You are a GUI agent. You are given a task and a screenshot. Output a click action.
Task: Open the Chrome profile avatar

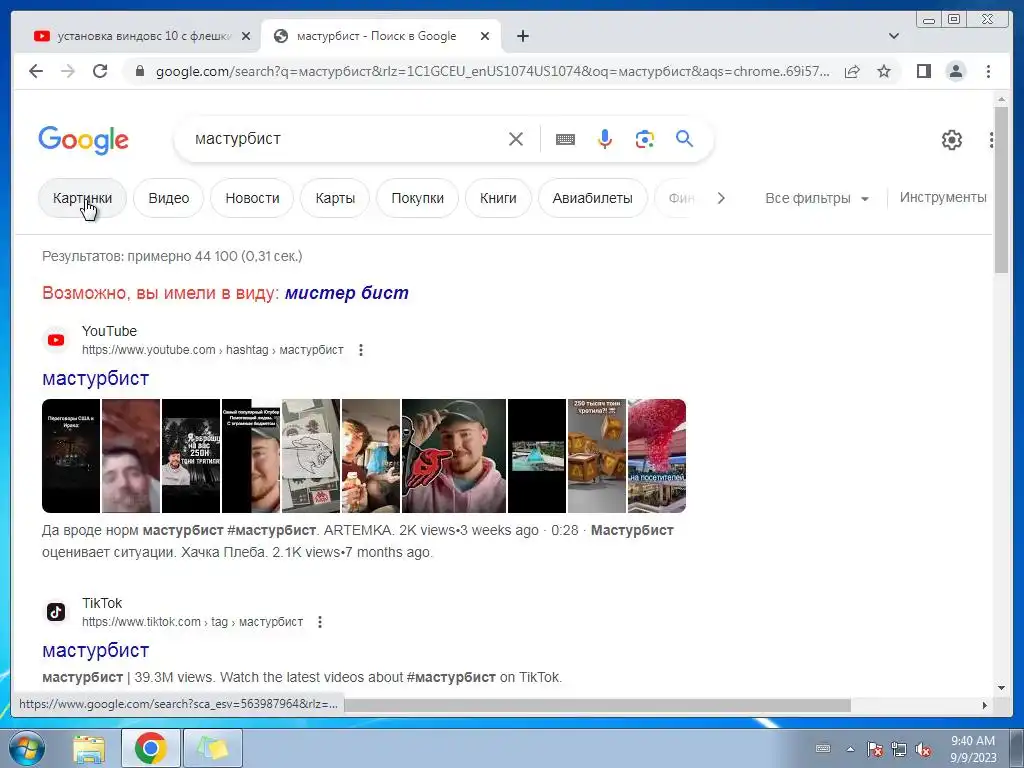pyautogui.click(x=956, y=71)
